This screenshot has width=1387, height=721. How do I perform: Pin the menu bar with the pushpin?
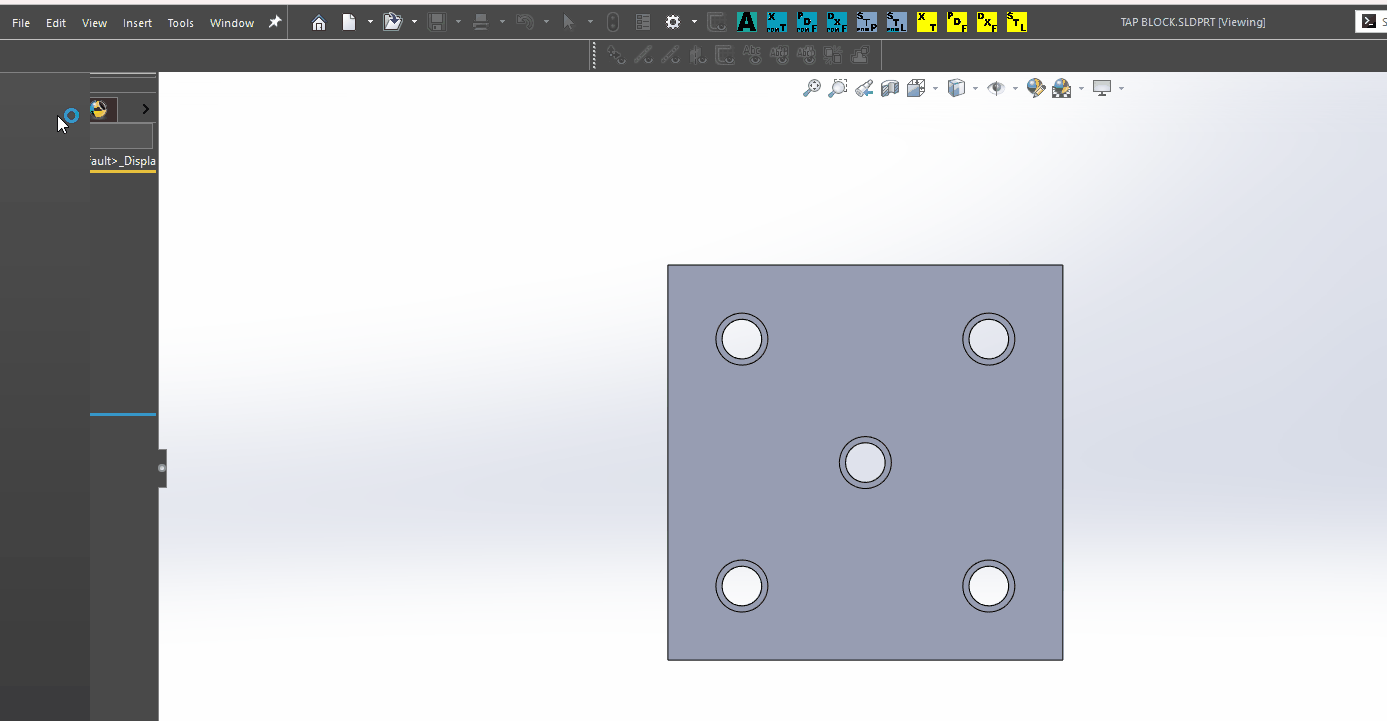[x=275, y=22]
